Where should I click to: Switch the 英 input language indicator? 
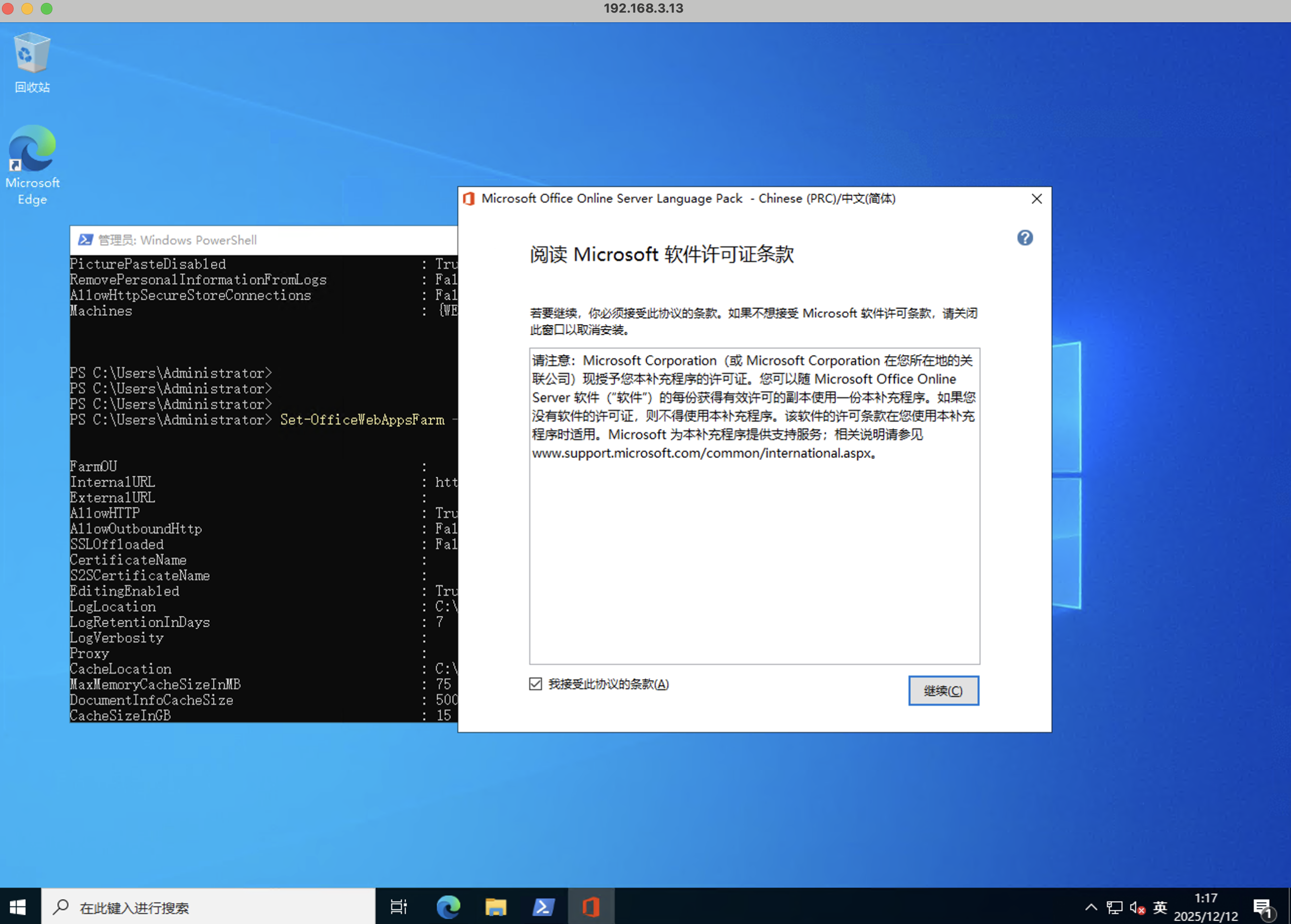tap(1159, 907)
